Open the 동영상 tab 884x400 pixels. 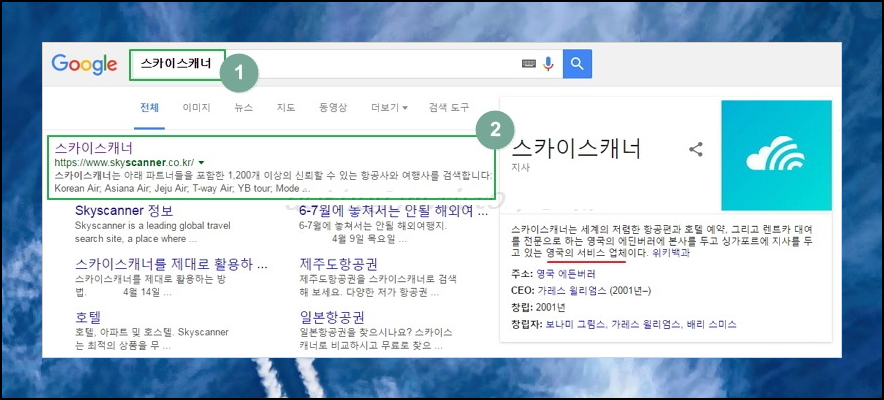click(333, 107)
